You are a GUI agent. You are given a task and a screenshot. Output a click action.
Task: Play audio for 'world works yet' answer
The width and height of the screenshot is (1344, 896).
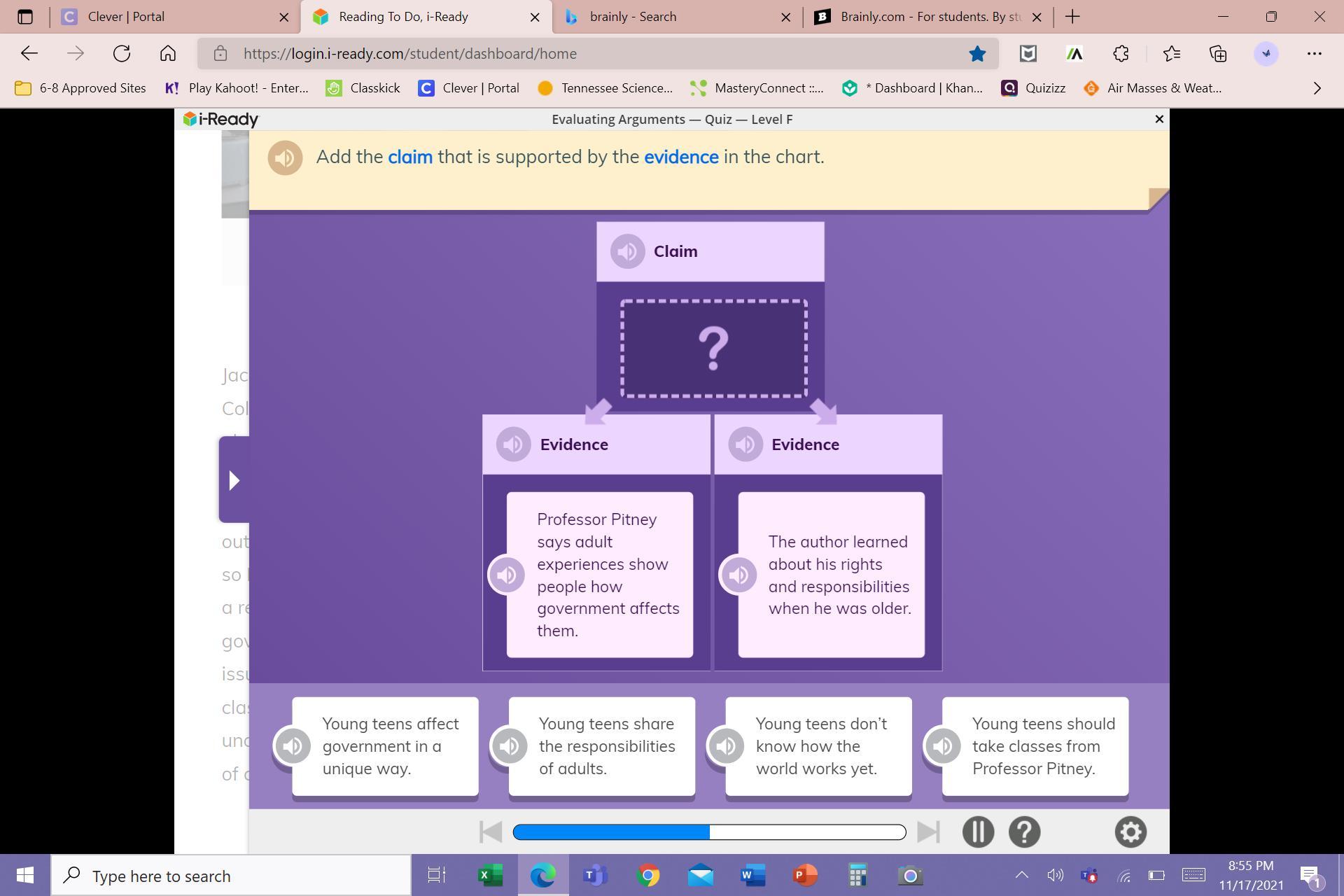pyautogui.click(x=726, y=745)
